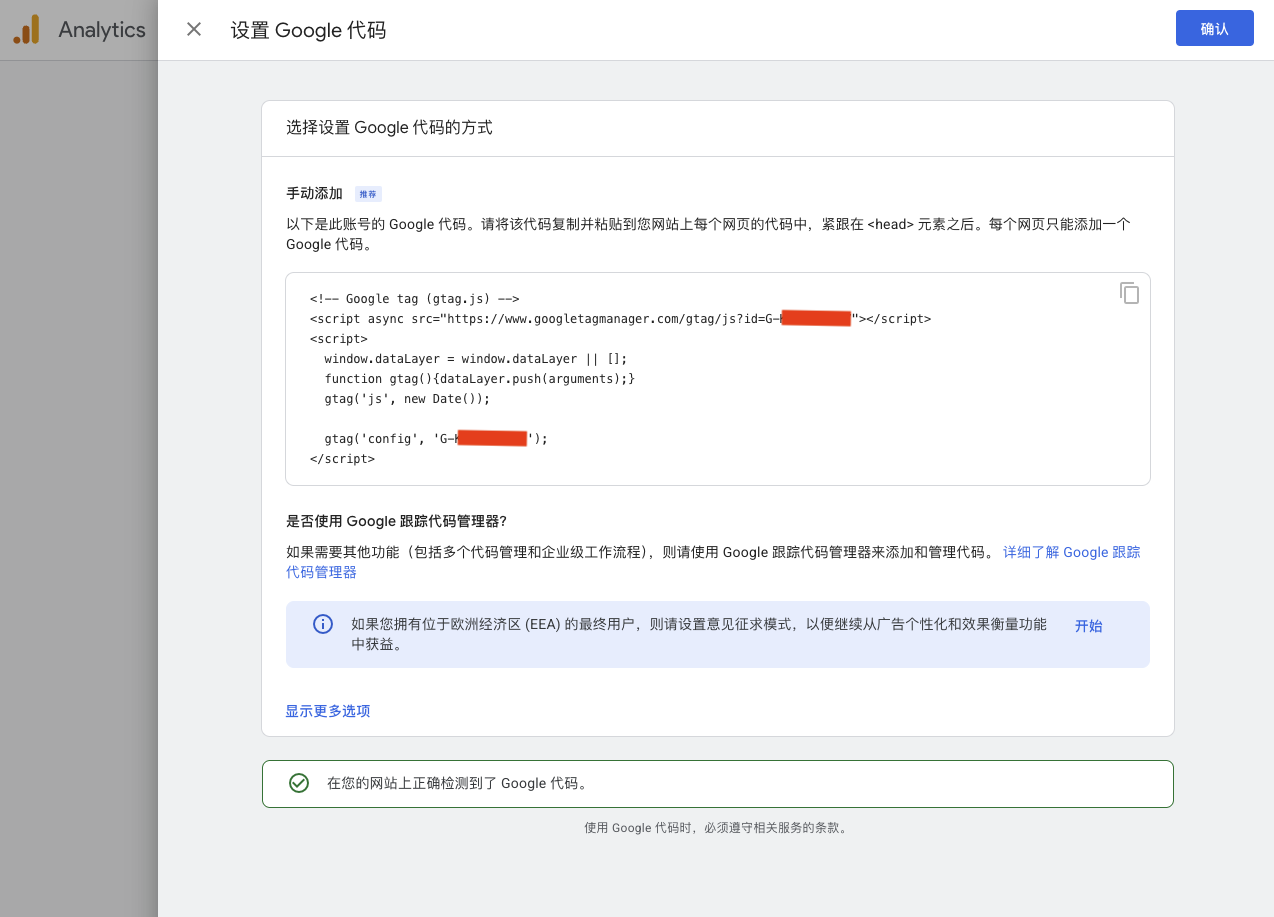Click the redacted ID in the gtag config line
Viewport: 1274px width, 917px height.
click(x=493, y=437)
